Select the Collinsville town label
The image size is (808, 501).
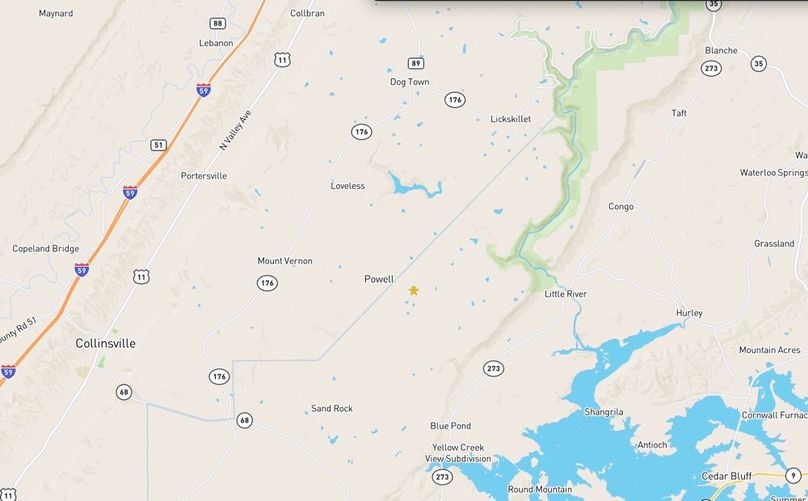tap(106, 343)
